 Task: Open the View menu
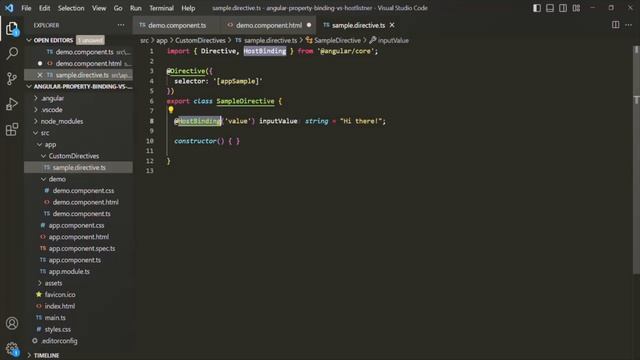pos(99,8)
